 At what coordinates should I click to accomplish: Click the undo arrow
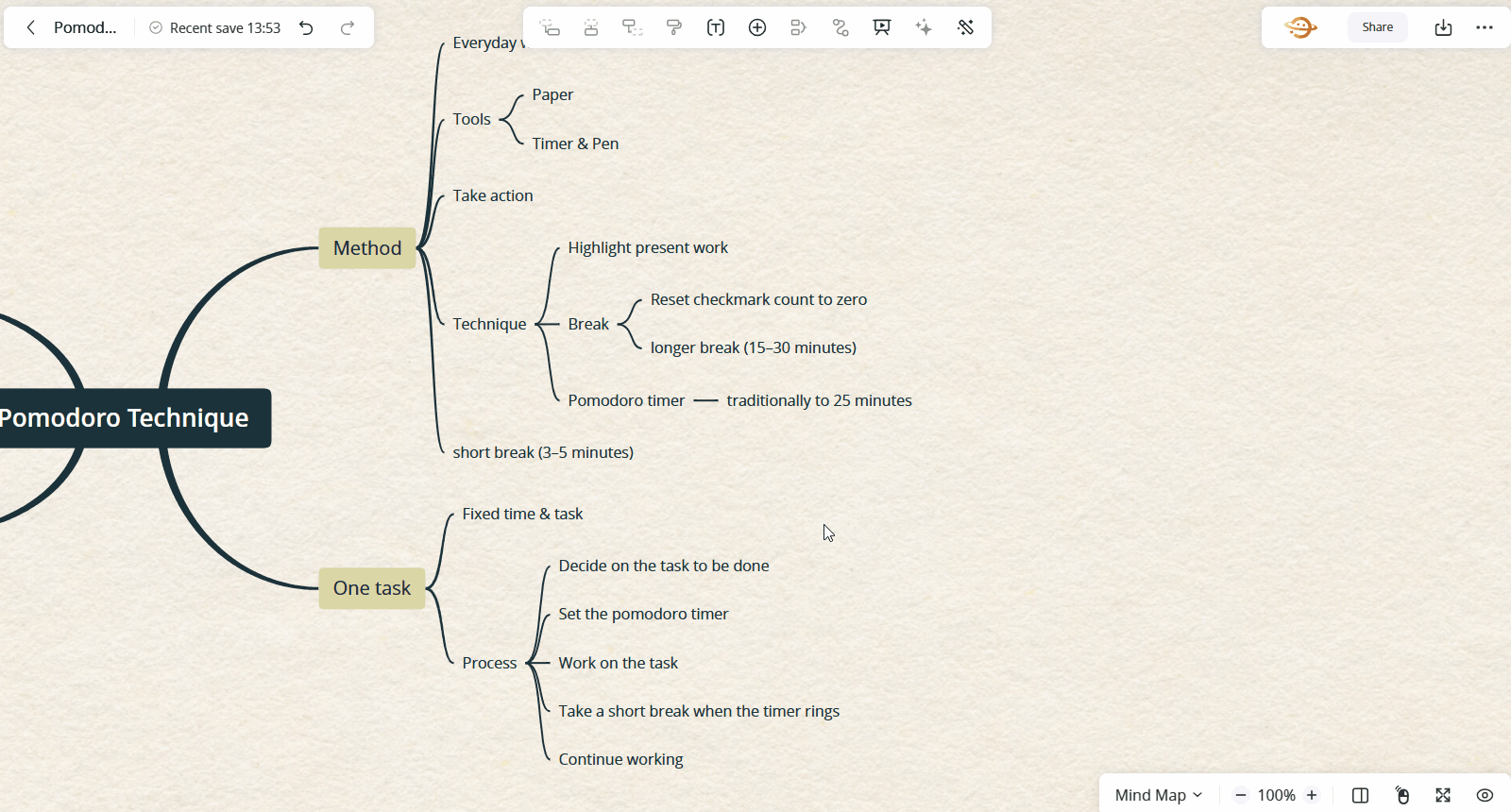click(x=306, y=27)
